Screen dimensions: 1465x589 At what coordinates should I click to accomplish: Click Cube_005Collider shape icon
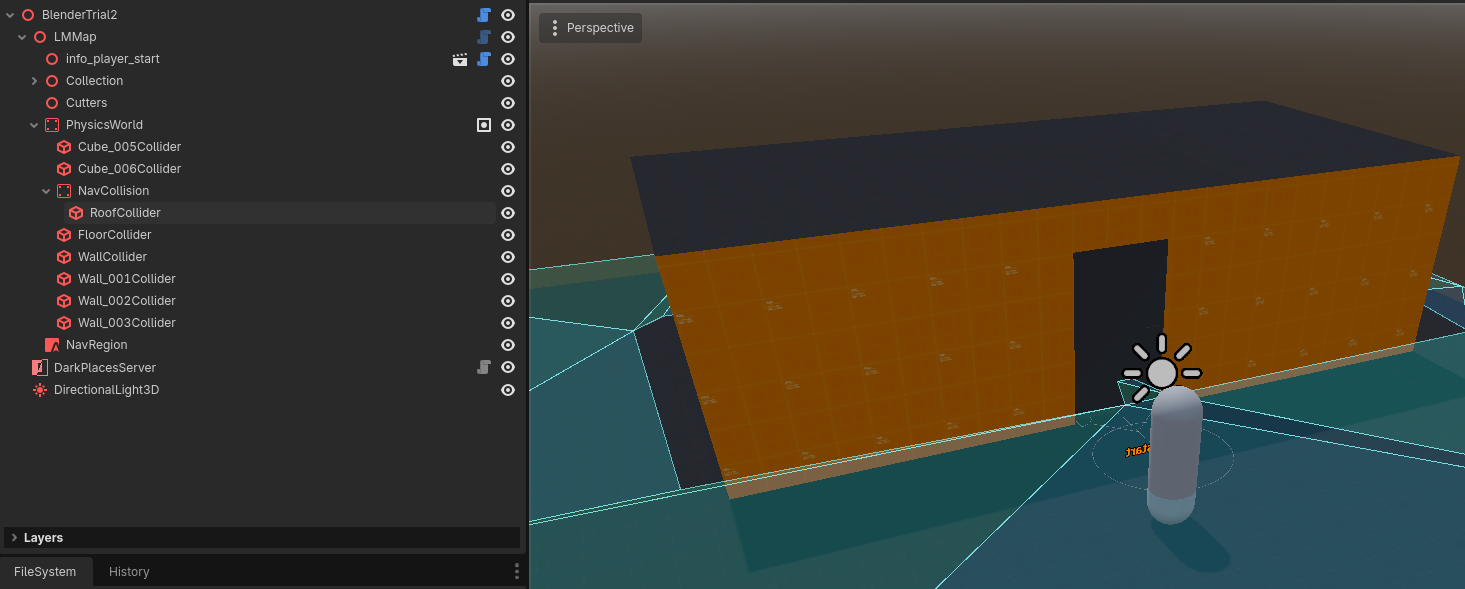[x=64, y=147]
